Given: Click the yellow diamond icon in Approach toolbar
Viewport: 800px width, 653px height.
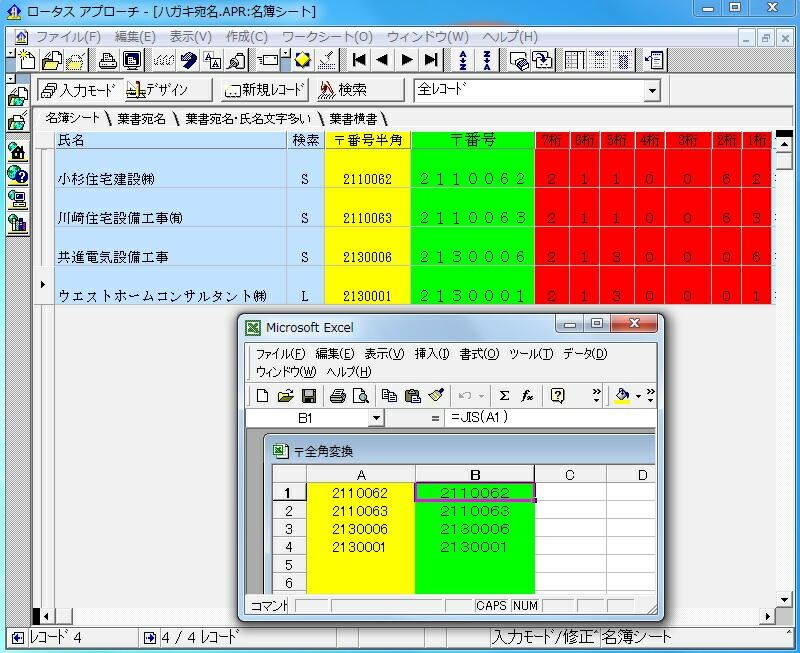Looking at the screenshot, I should [x=302, y=60].
